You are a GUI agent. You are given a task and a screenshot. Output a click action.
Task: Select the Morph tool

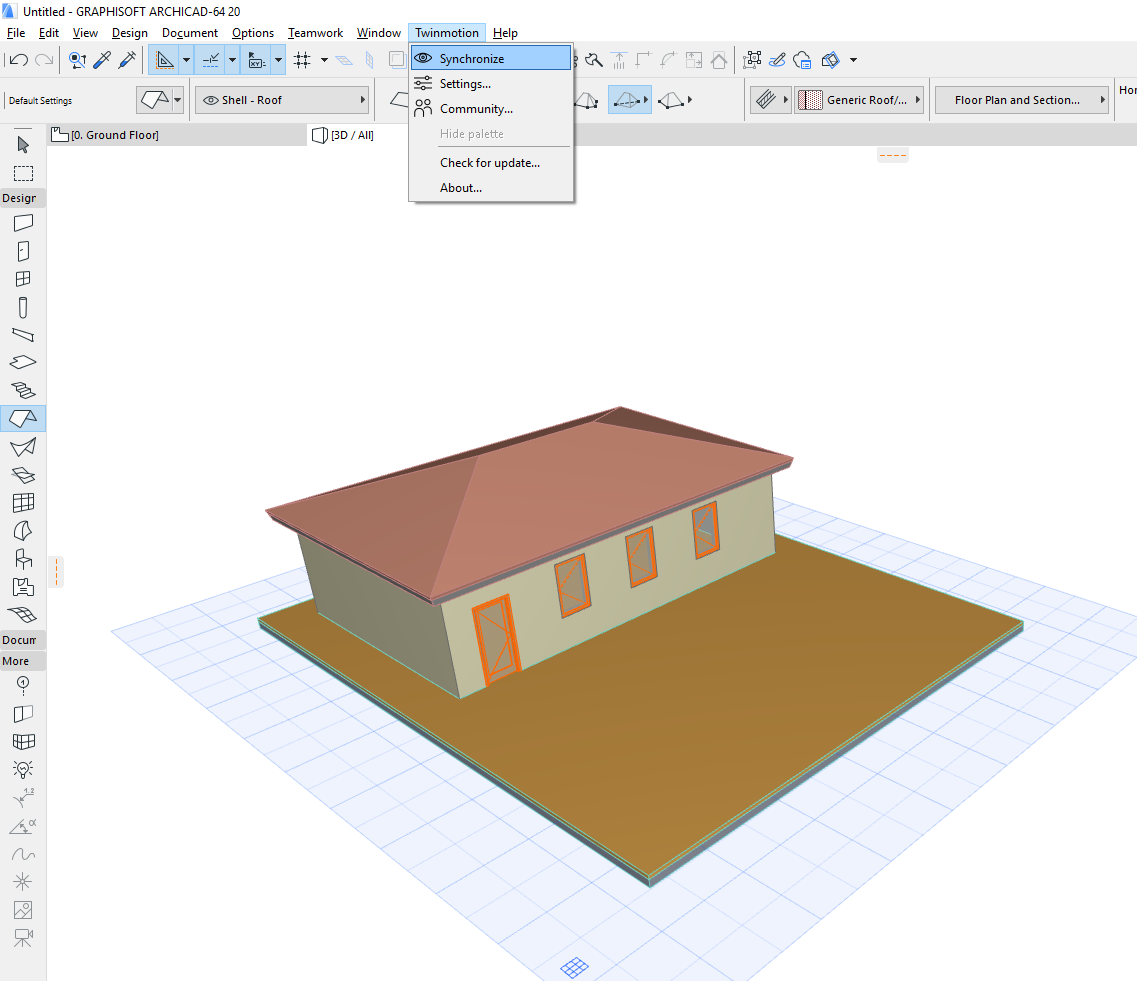(23, 531)
